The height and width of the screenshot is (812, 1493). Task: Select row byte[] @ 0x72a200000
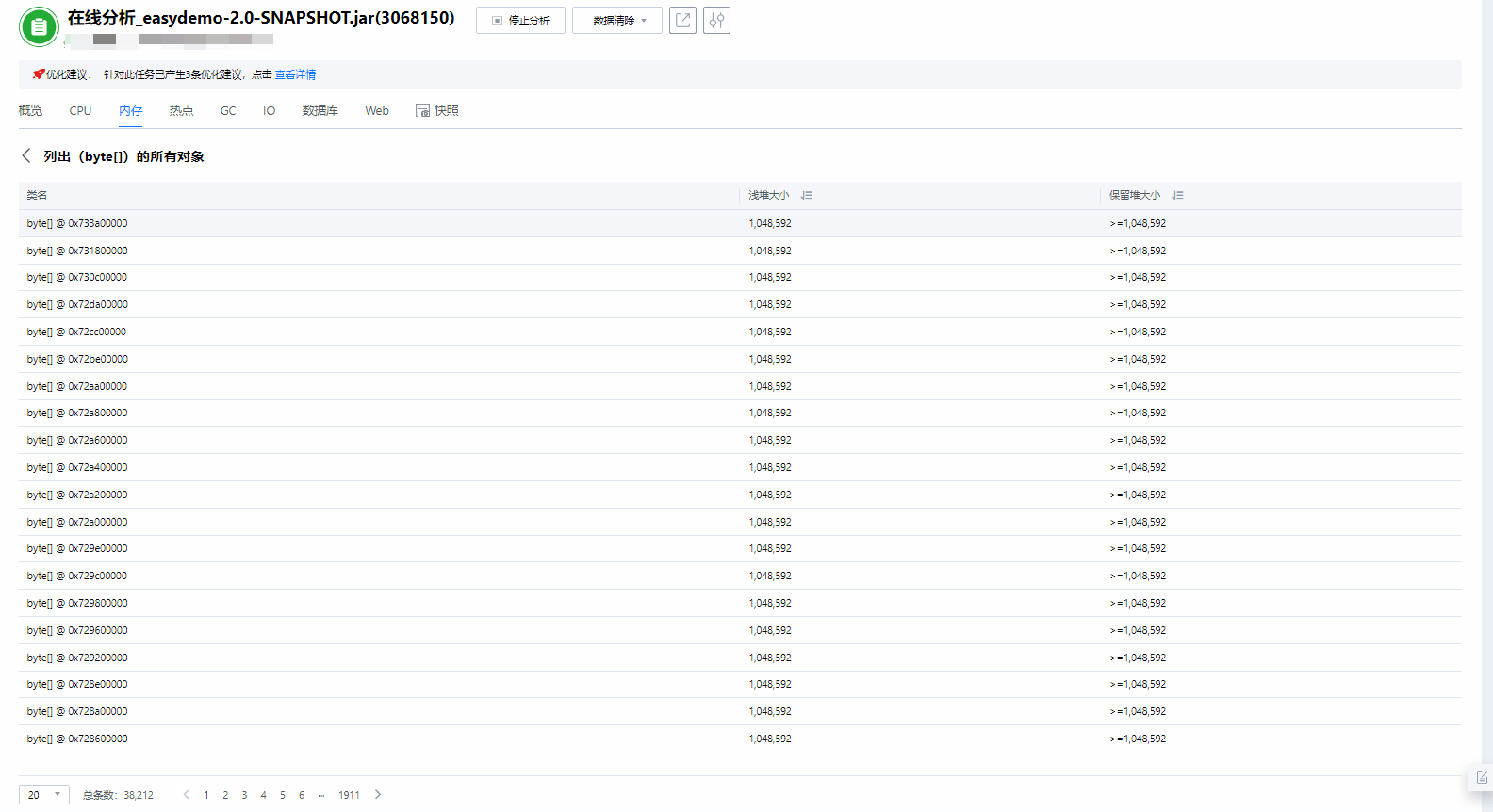coord(740,495)
